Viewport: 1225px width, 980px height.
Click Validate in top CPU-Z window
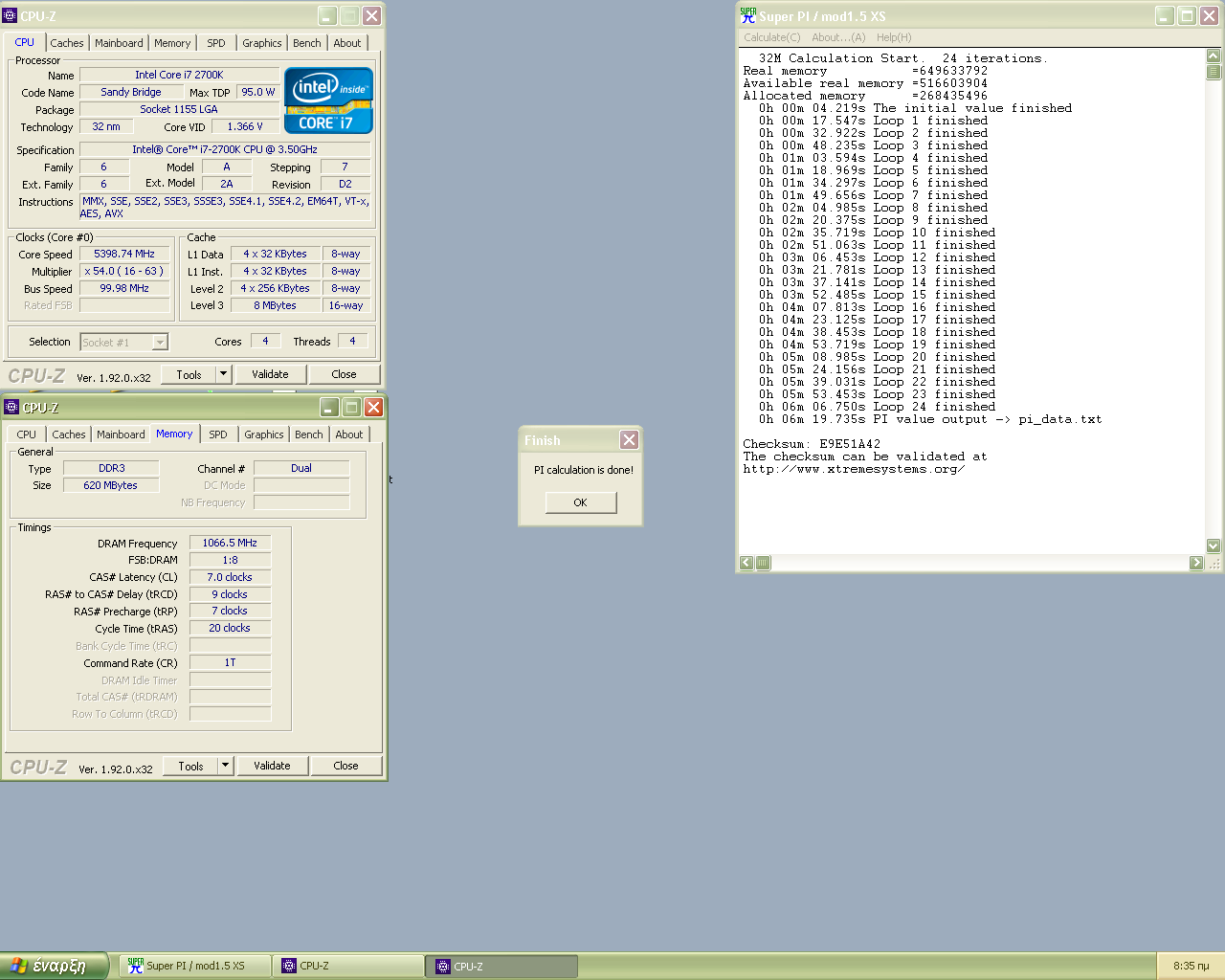pyautogui.click(x=270, y=374)
